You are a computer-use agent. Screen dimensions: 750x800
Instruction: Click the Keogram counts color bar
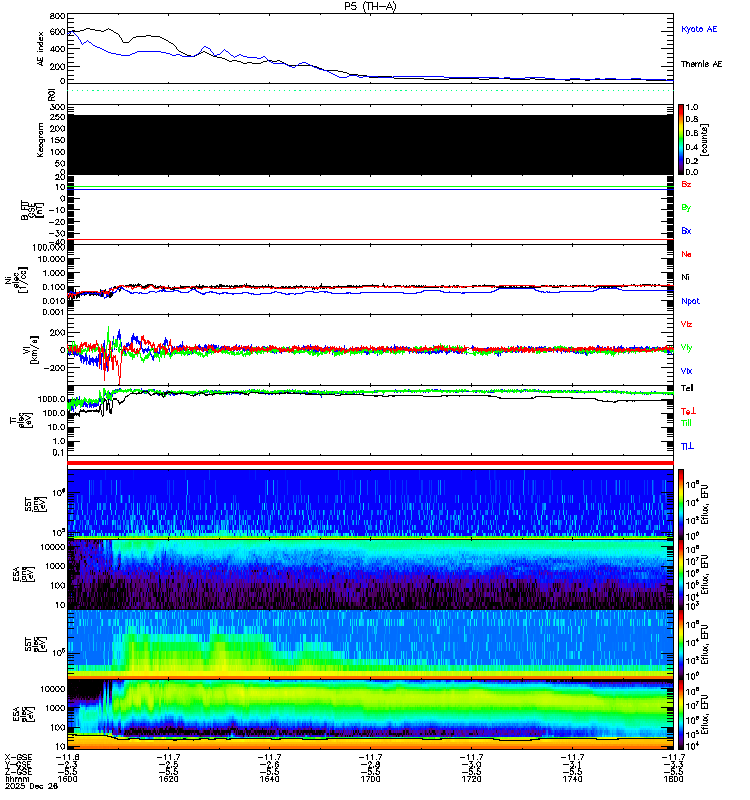(x=681, y=139)
